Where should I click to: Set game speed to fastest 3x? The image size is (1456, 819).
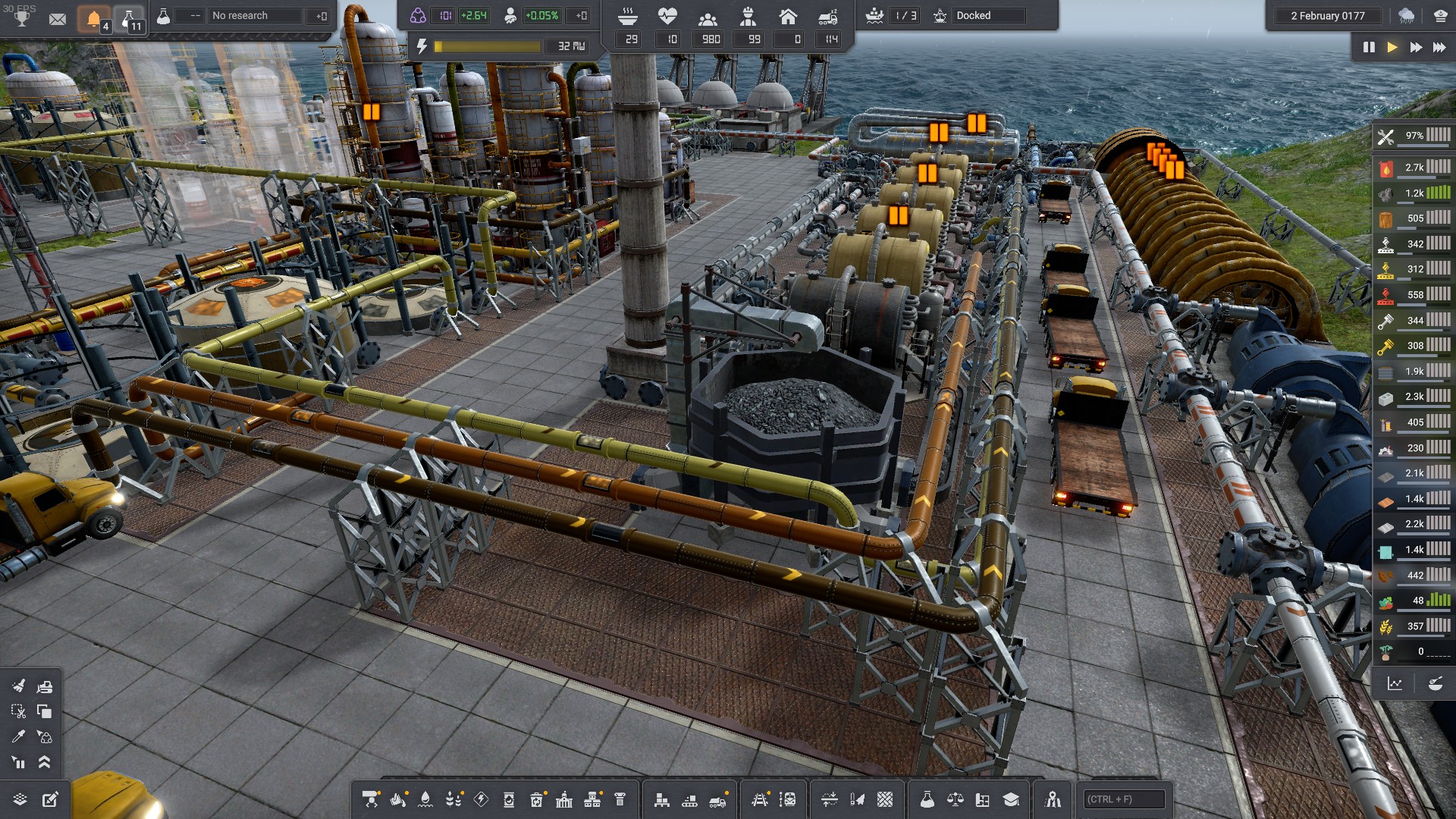tap(1439, 47)
